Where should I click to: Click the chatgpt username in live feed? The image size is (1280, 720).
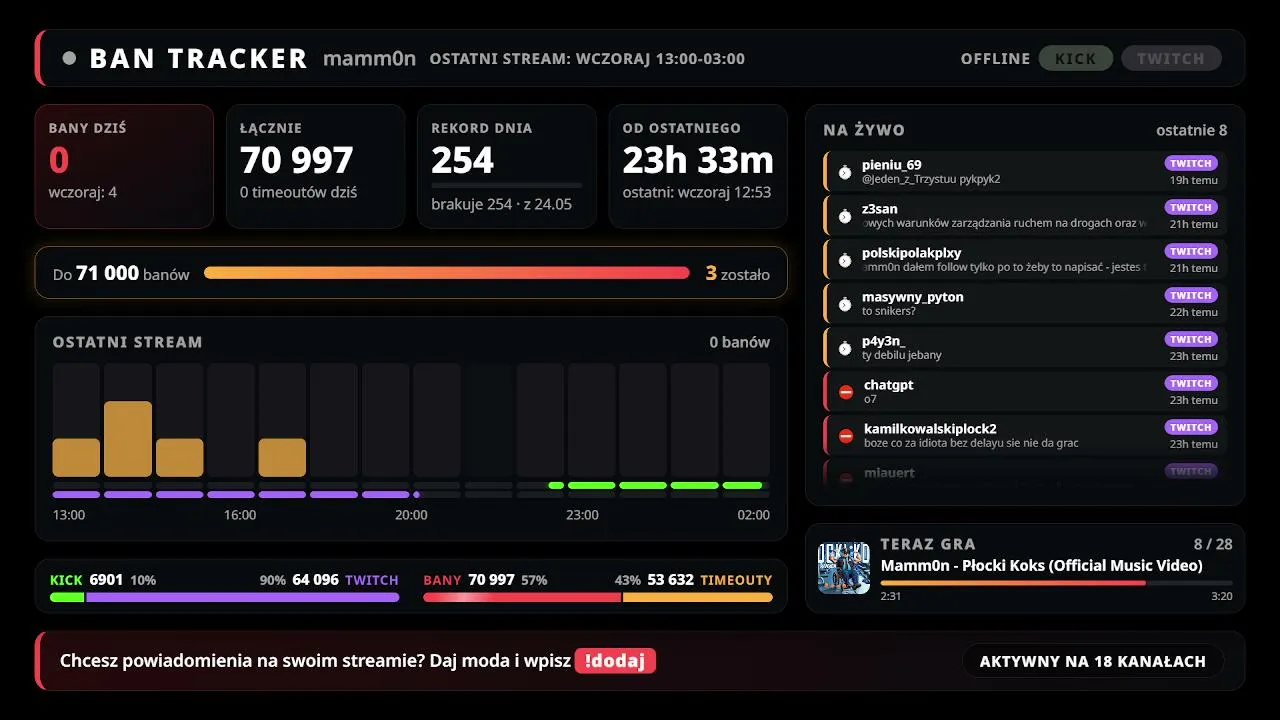[x=889, y=385]
